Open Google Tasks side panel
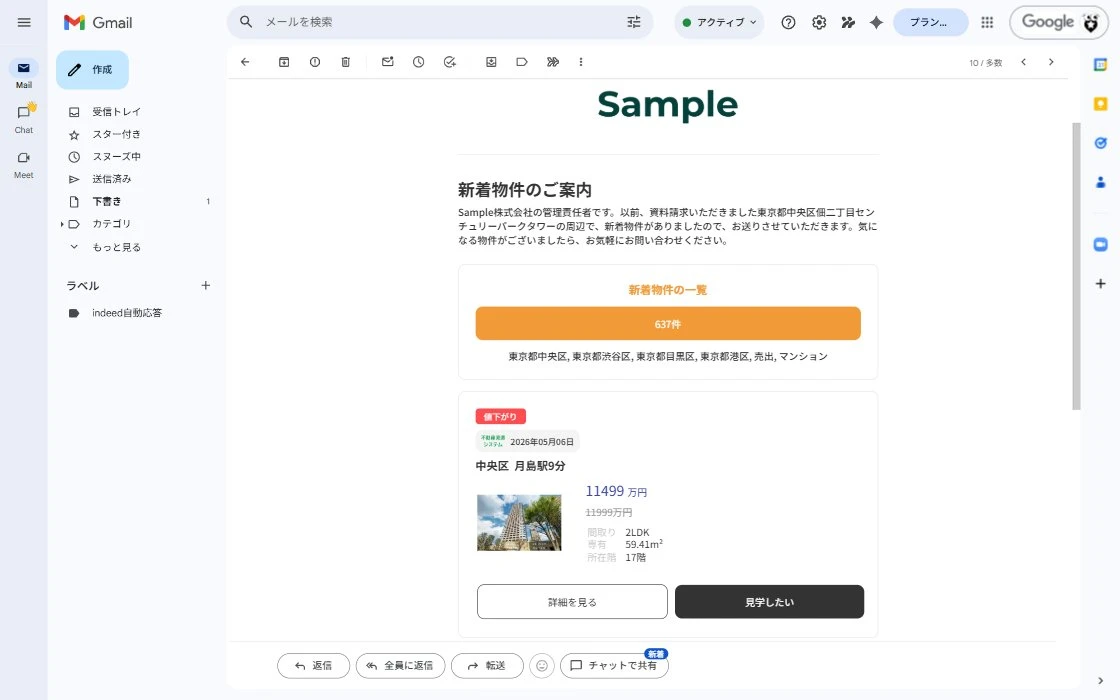 1101,143
